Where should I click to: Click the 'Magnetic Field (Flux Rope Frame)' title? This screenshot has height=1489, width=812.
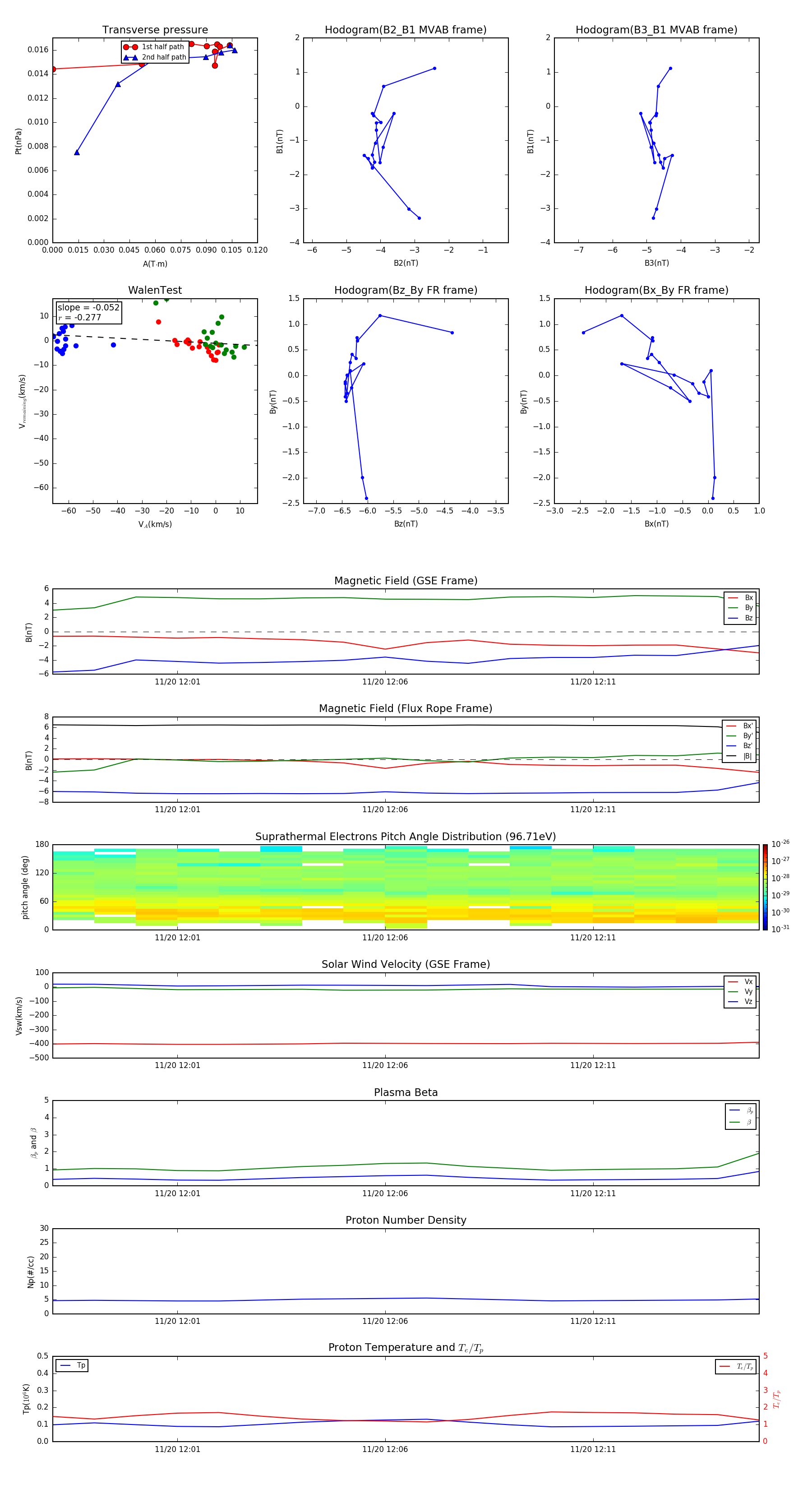(x=406, y=709)
